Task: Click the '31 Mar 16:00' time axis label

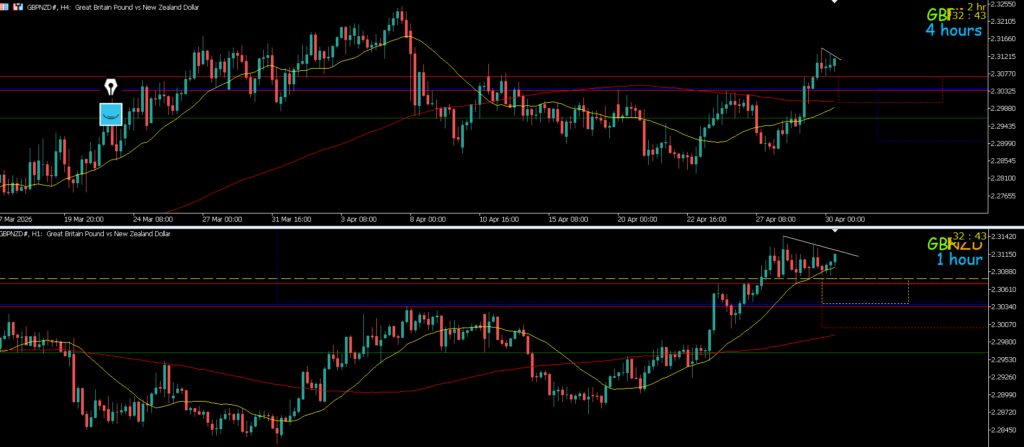Action: tap(289, 220)
